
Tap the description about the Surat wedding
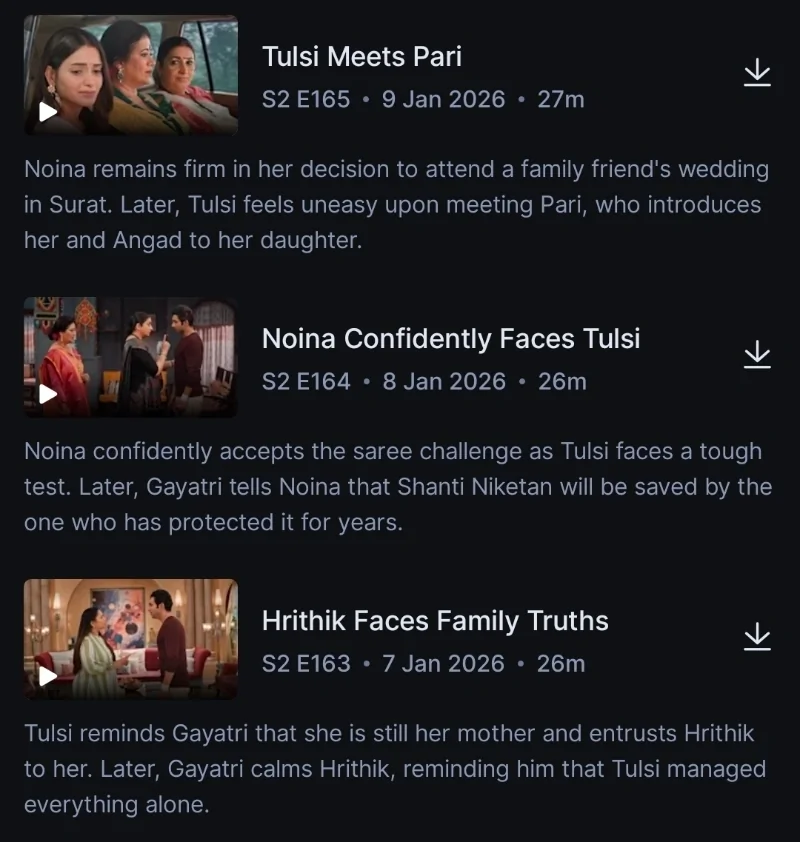[397, 205]
